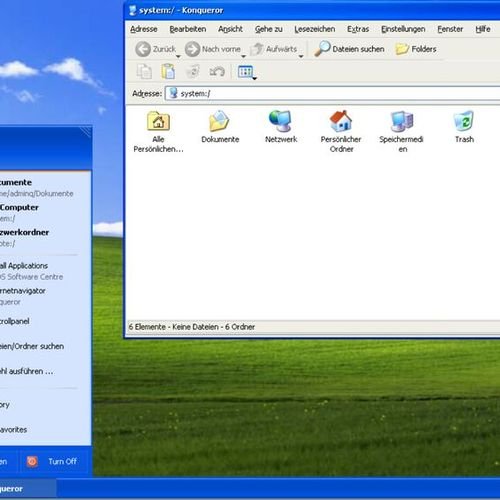Open the Bearbeiten menu
This screenshot has height=500, width=500.
click(188, 29)
